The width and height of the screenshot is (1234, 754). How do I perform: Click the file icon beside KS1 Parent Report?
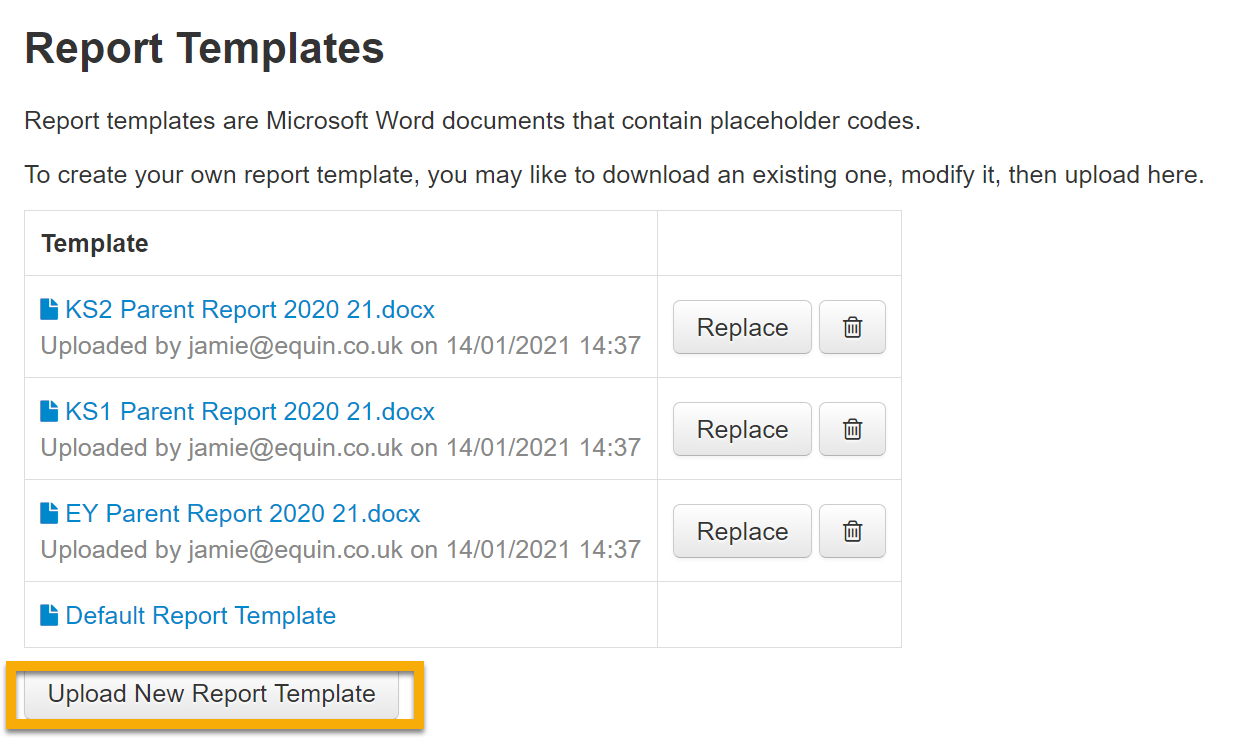tap(49, 411)
